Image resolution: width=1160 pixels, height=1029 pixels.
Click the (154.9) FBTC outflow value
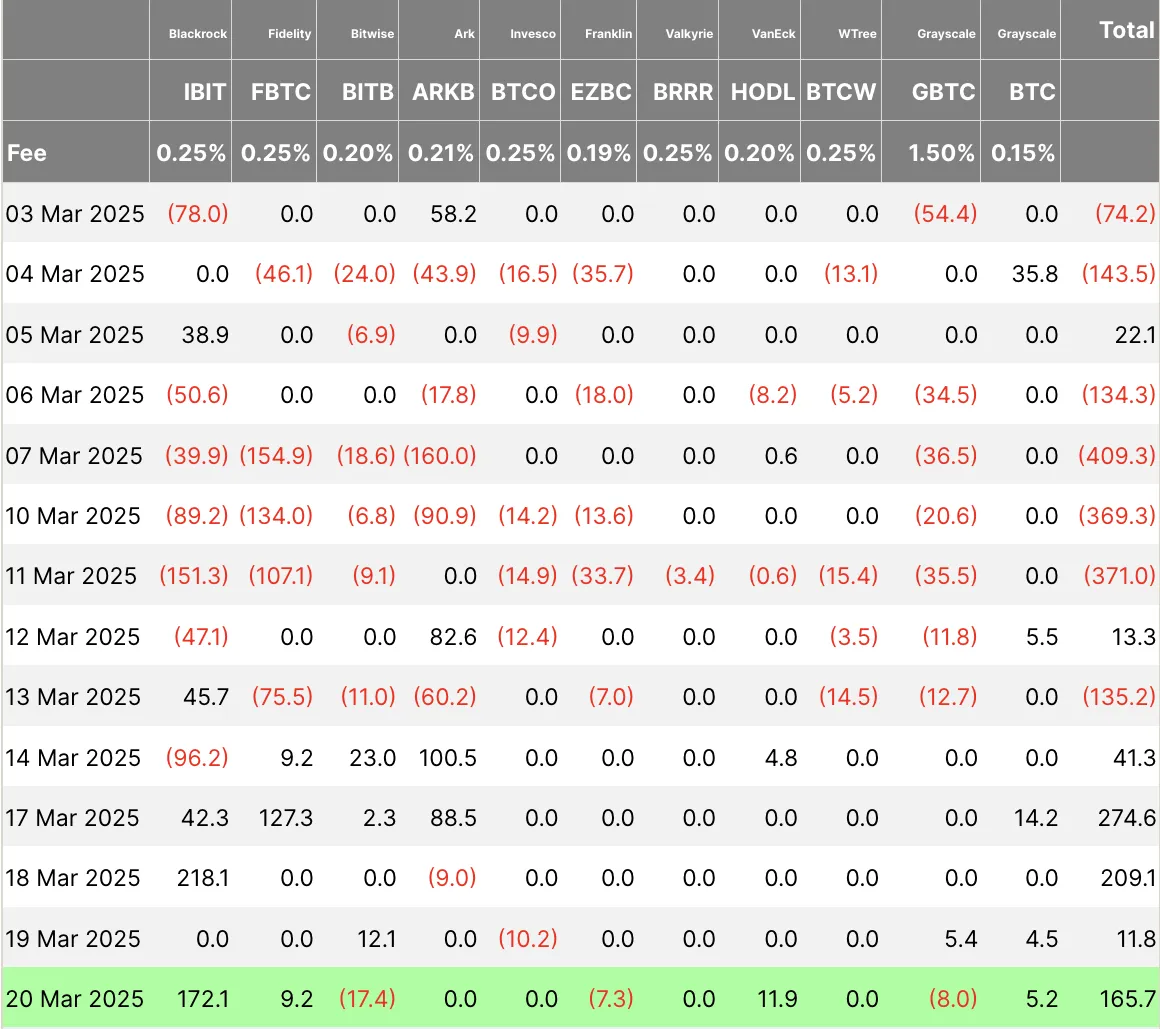click(x=275, y=456)
